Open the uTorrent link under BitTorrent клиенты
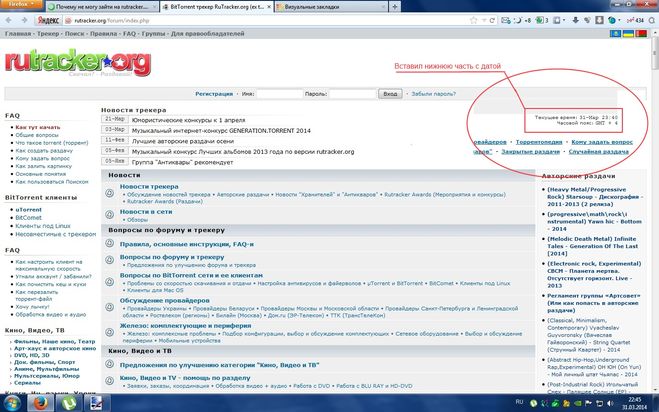This screenshot has height=412, width=659. tap(29, 209)
